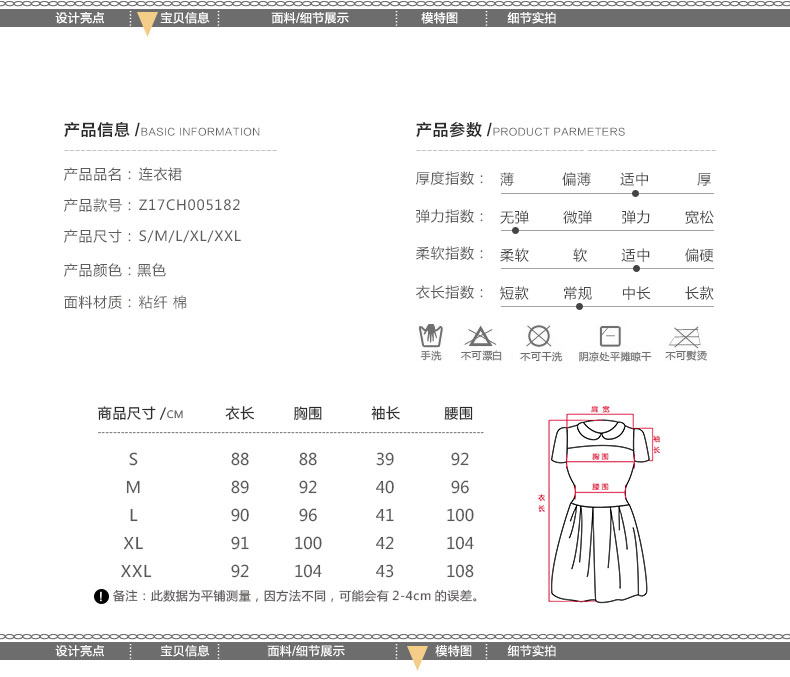Viewport: 790px width, 677px height.
Task: Click 细节实拍 in the bottom navigation bar
Action: pyautogui.click(x=531, y=651)
